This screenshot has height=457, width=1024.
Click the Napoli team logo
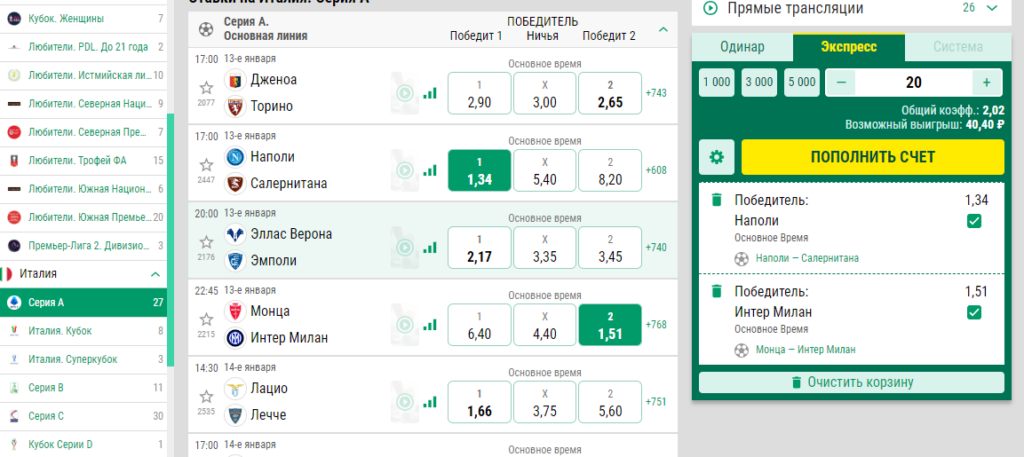[235, 157]
